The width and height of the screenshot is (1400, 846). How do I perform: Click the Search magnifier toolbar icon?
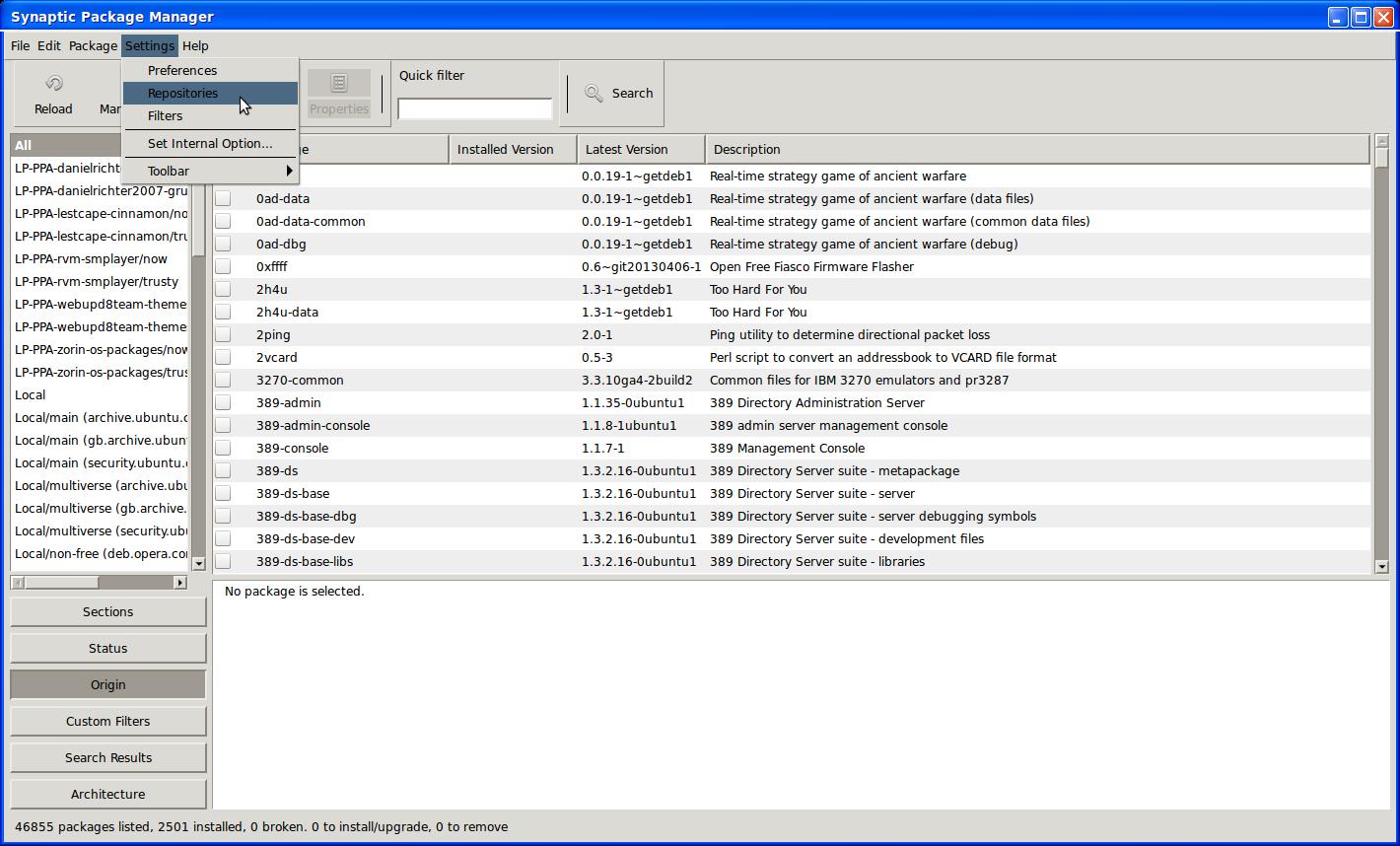(594, 93)
